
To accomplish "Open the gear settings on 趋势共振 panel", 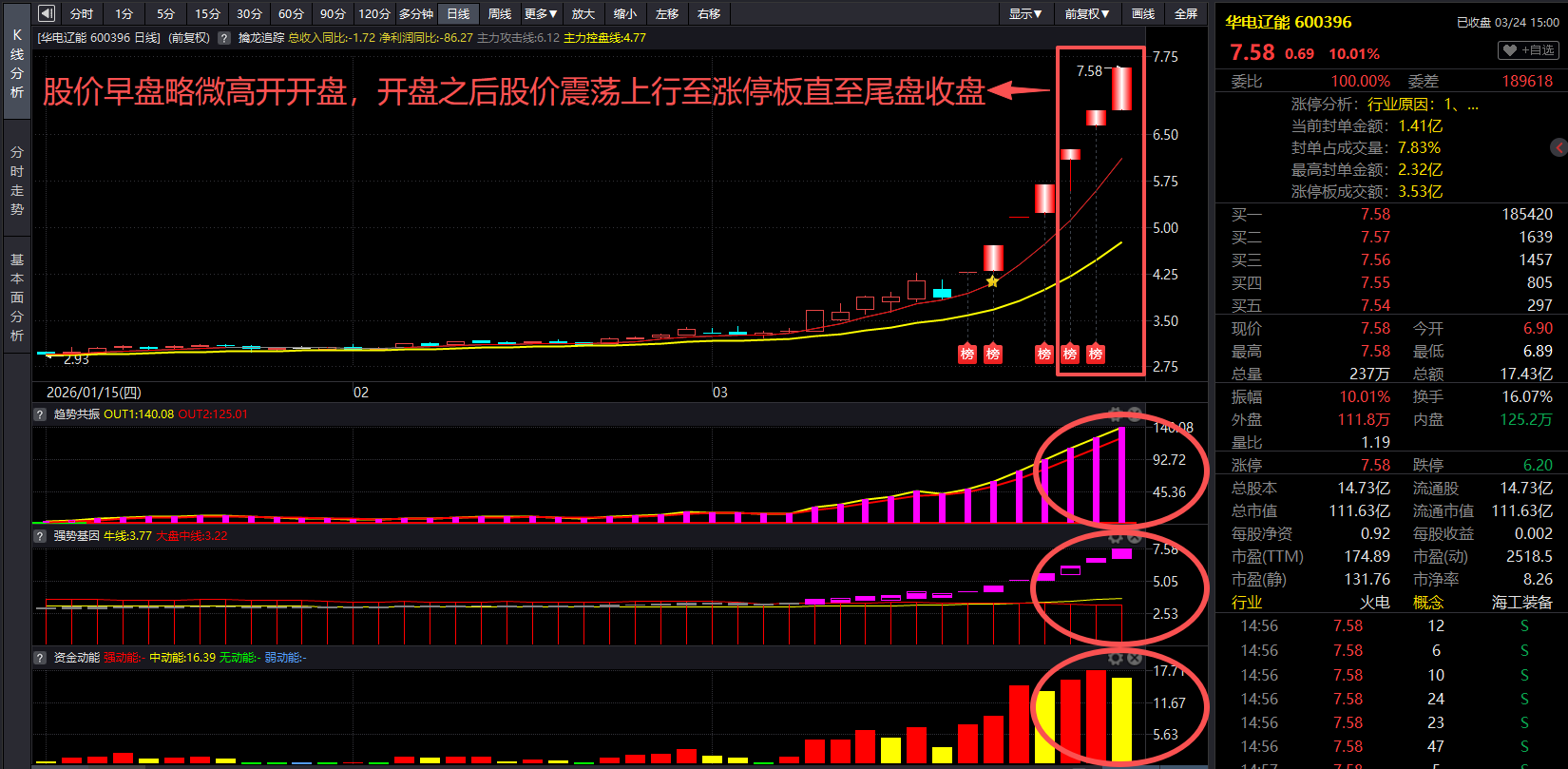I will click(1116, 414).
